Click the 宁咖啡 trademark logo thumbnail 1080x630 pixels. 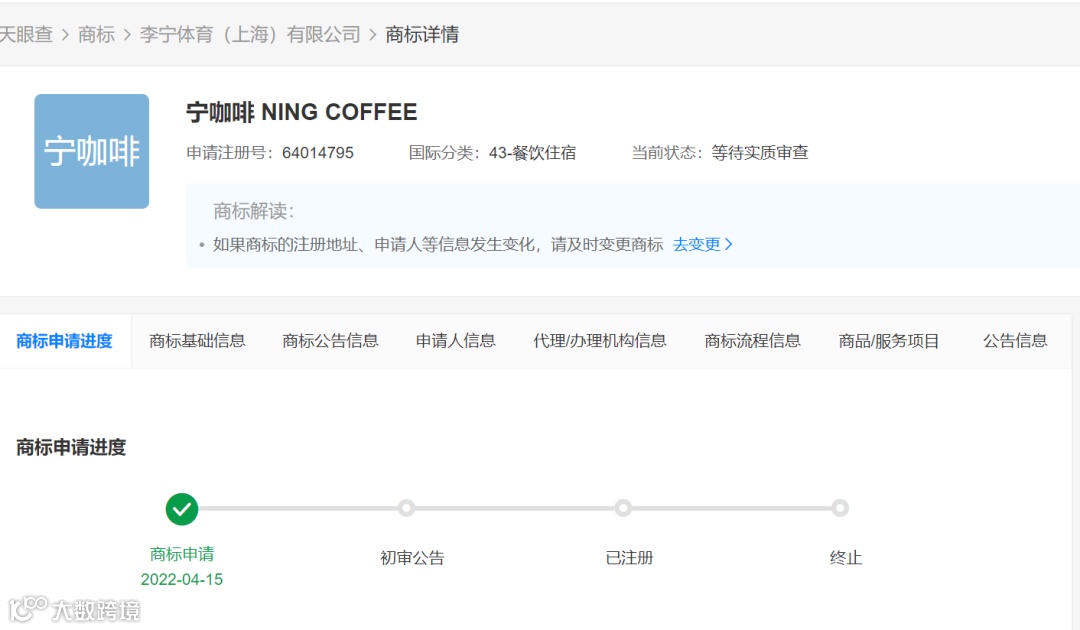92,151
